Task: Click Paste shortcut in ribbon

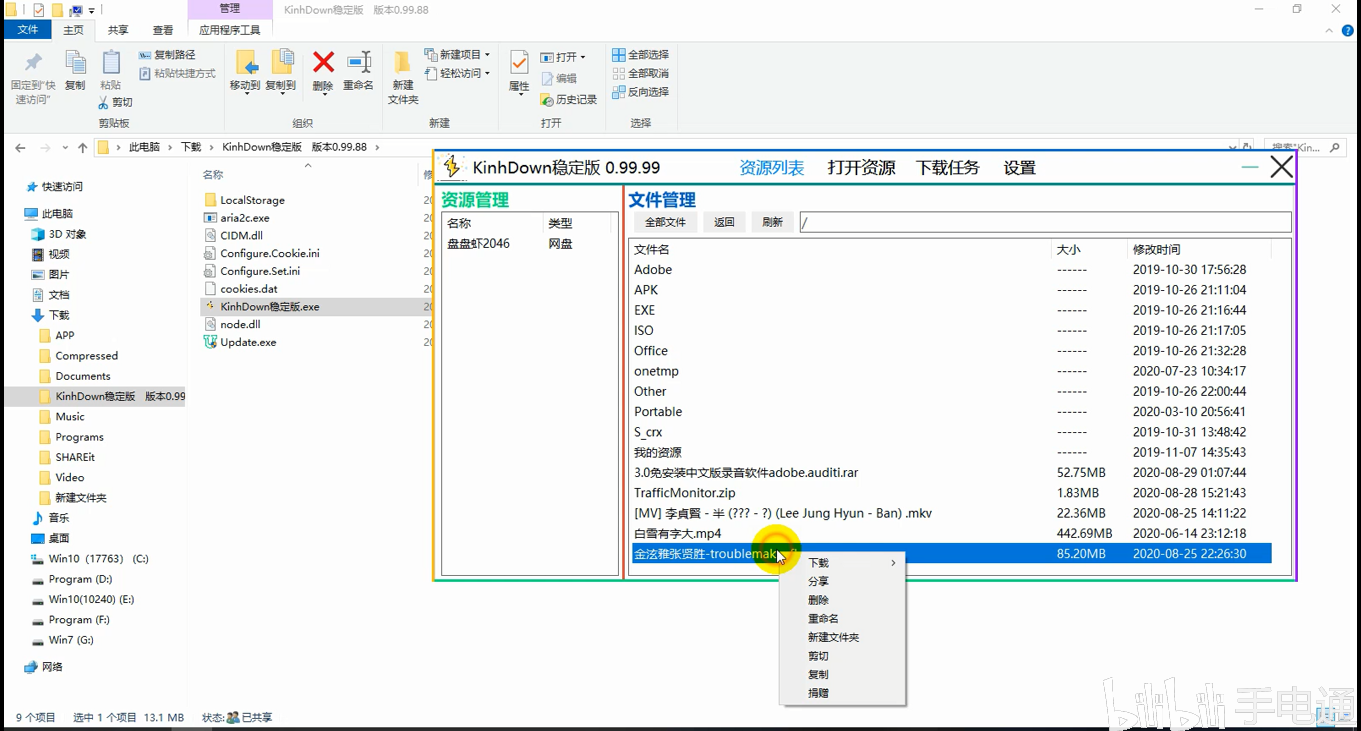Action: coord(177,73)
